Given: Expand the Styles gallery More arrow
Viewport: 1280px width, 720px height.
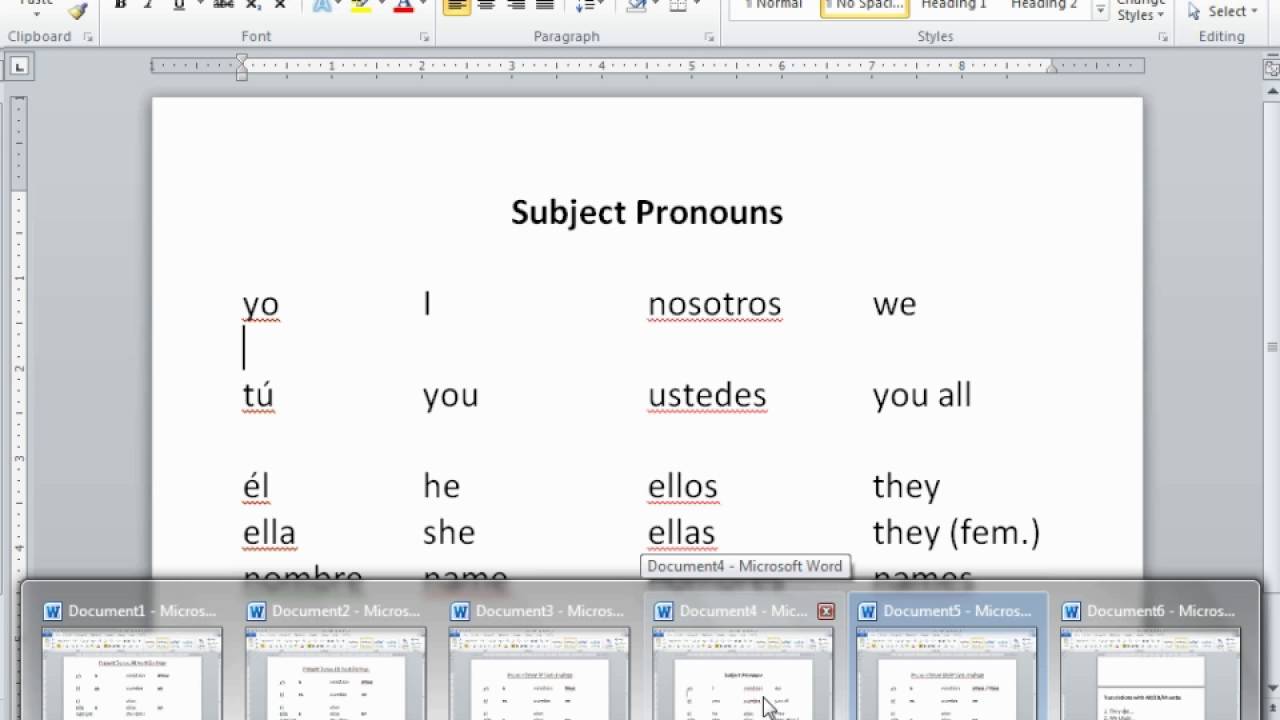Looking at the screenshot, I should point(1100,10).
